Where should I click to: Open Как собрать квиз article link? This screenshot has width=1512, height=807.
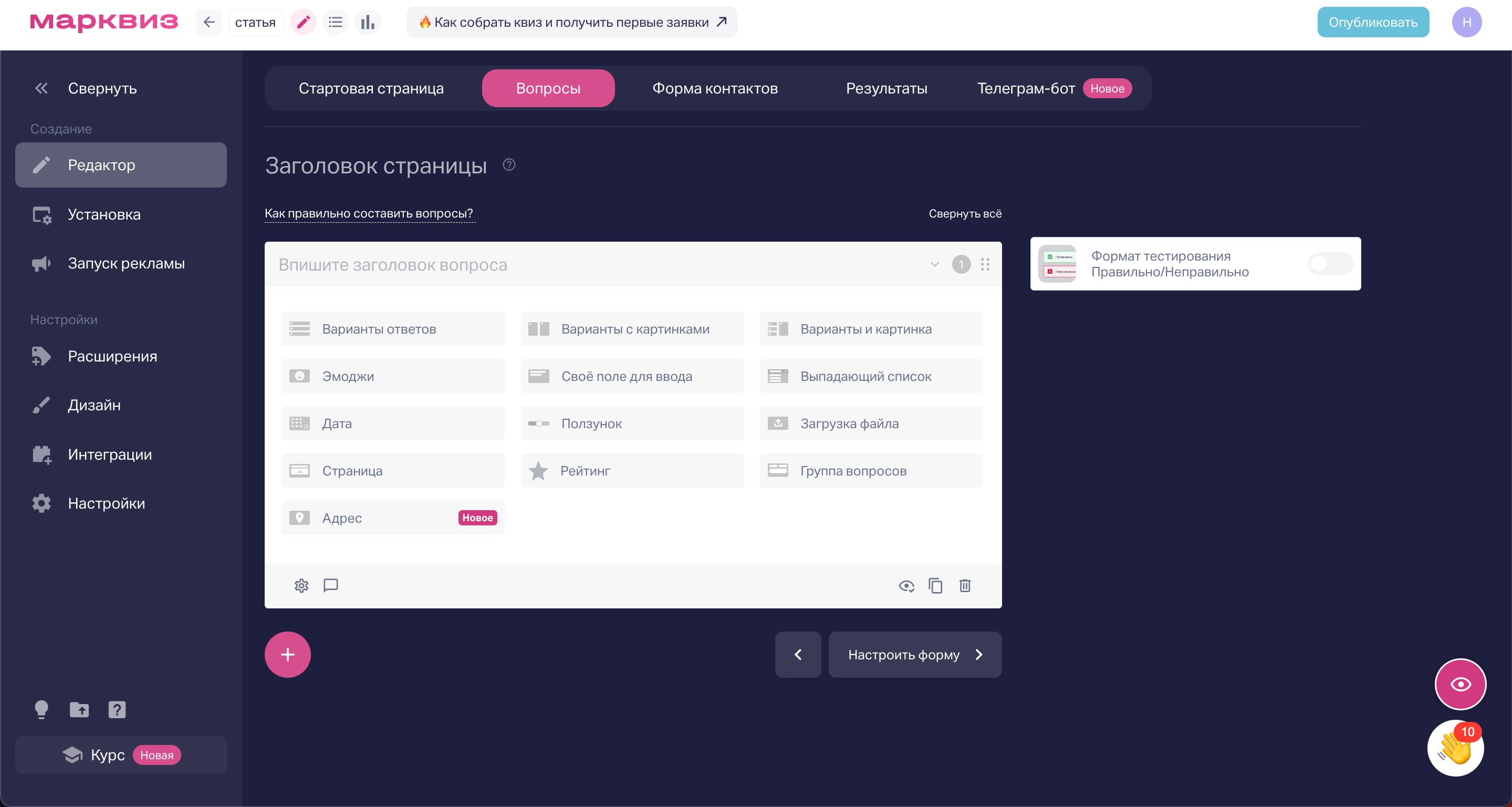click(x=572, y=22)
